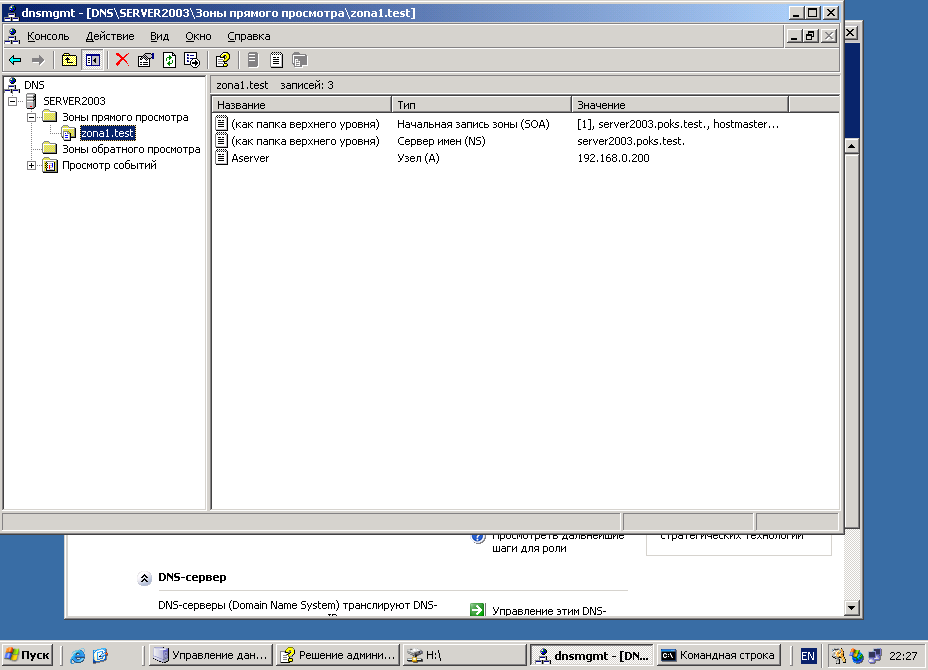Click the New Zone toolbar icon

click(x=299, y=60)
